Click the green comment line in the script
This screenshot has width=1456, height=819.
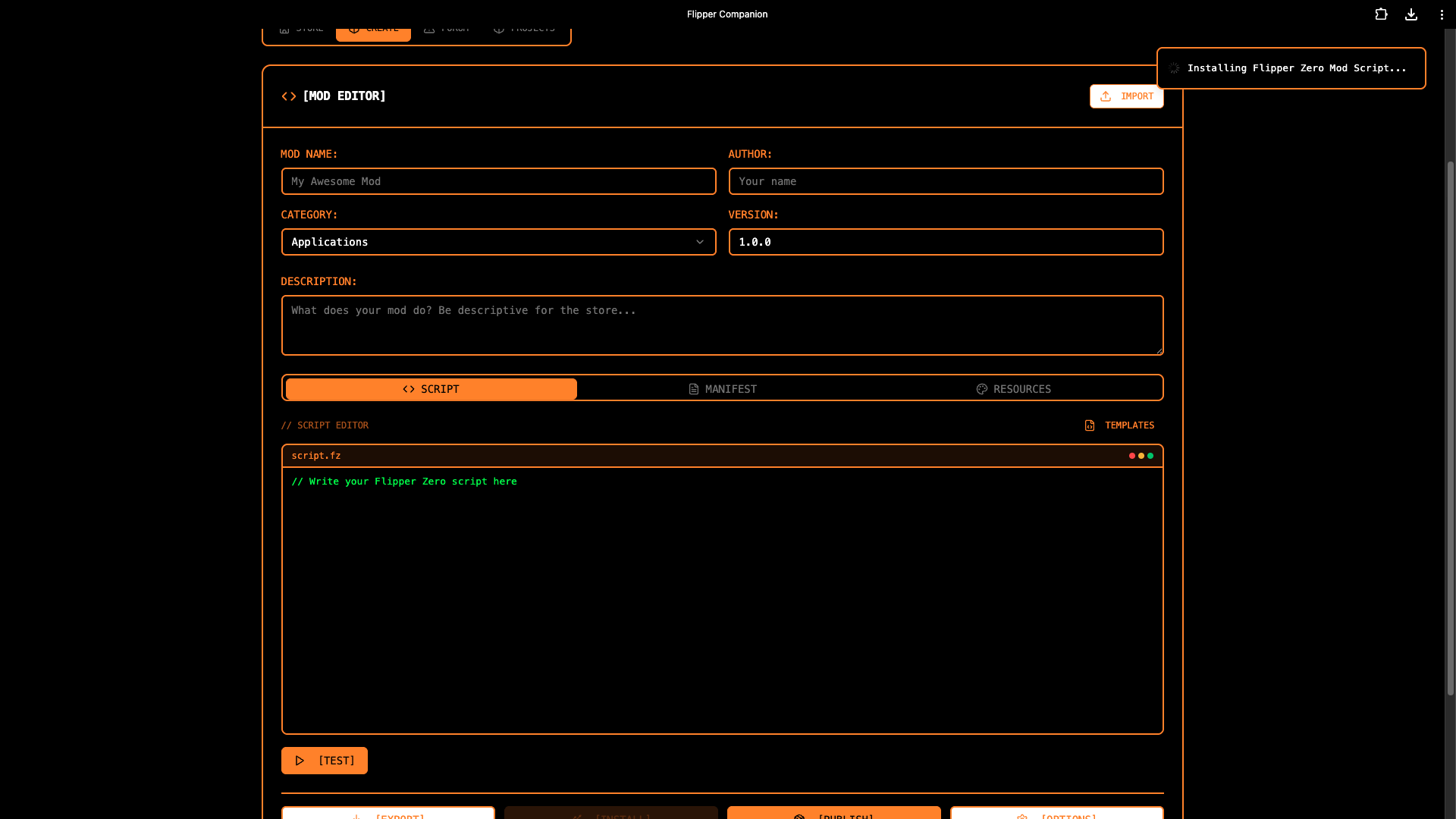point(404,482)
